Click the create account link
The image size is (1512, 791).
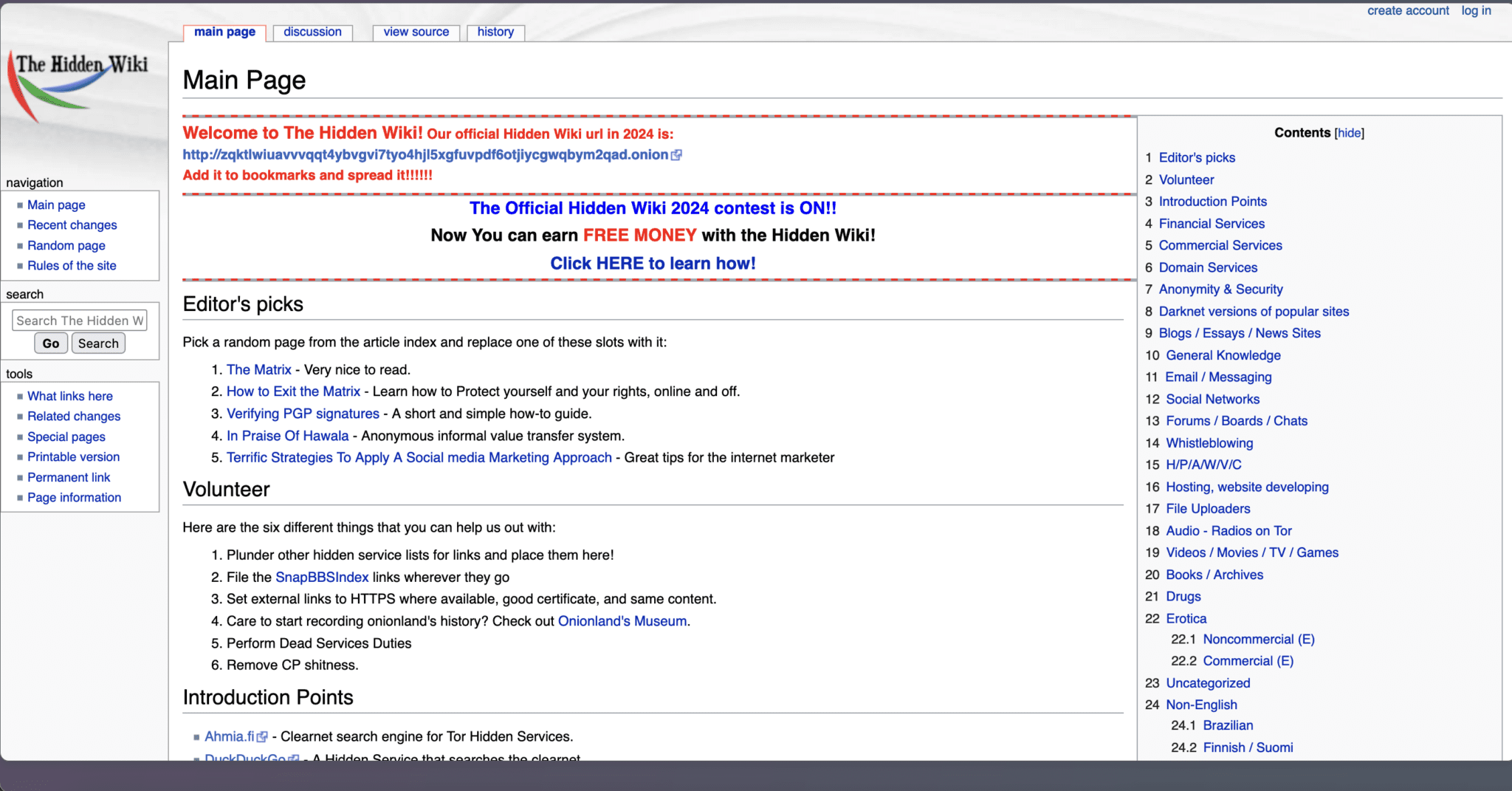1407,10
